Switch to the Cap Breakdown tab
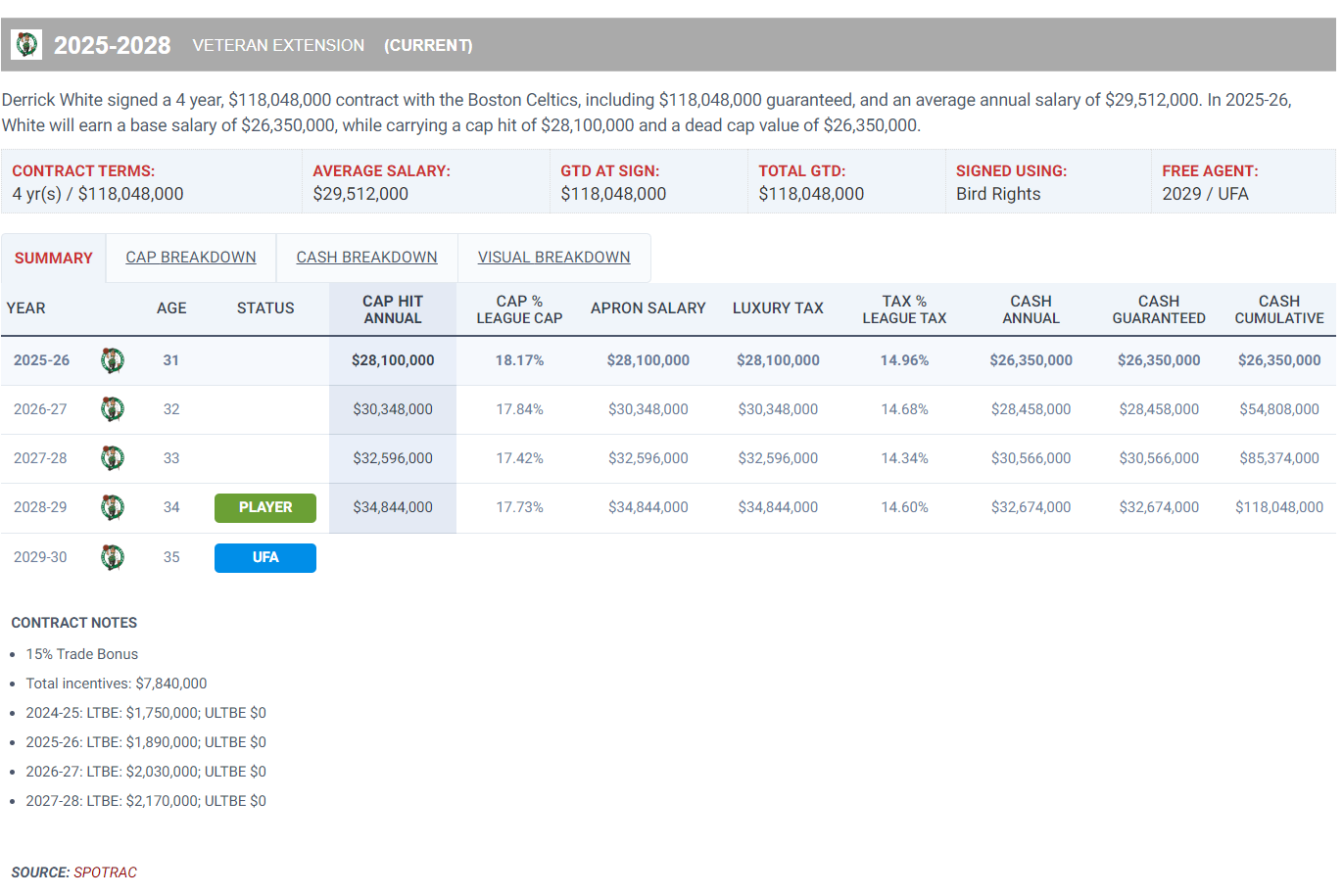This screenshot has width=1343, height=896. click(191, 258)
